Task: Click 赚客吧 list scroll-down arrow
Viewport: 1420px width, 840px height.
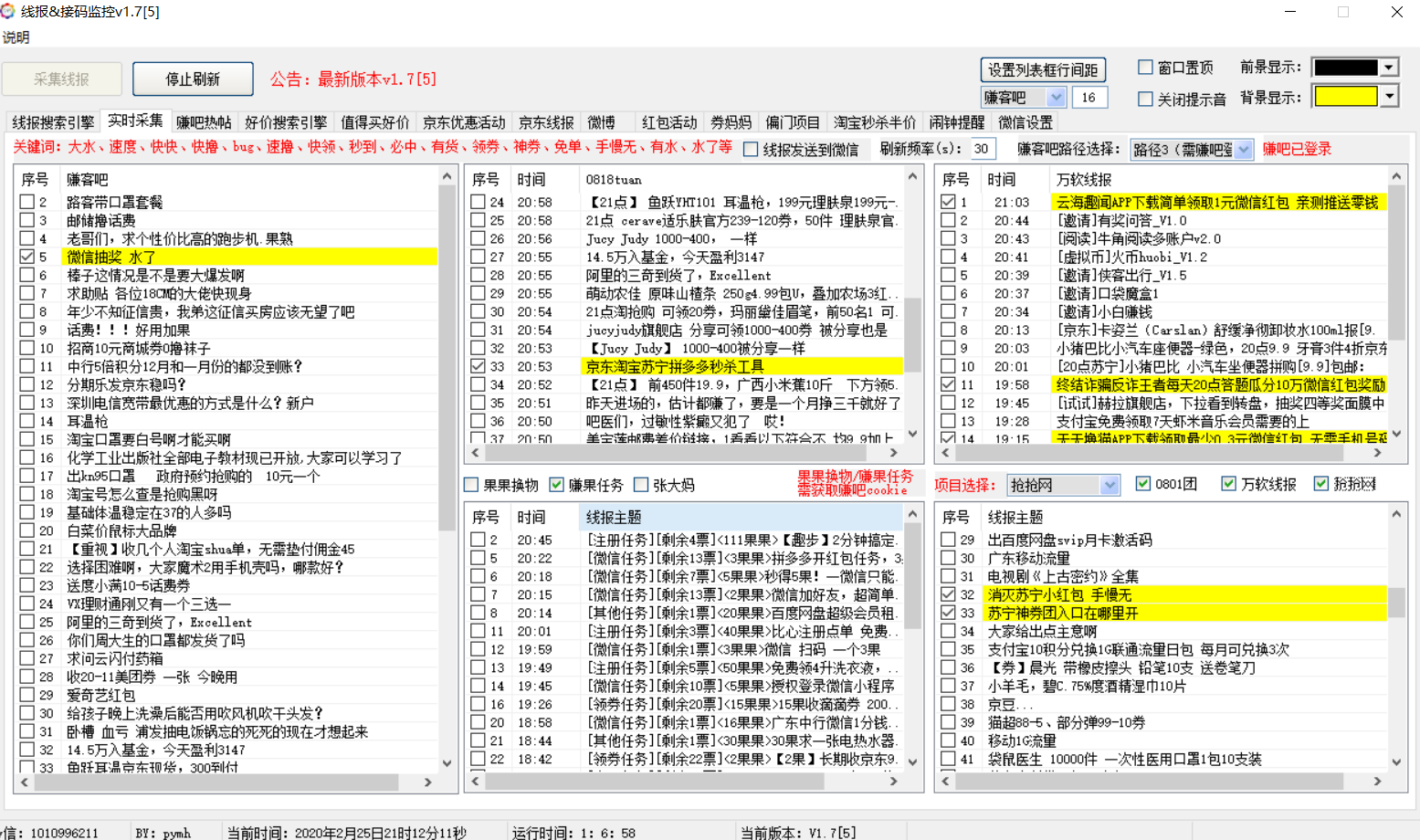Action: click(x=447, y=763)
